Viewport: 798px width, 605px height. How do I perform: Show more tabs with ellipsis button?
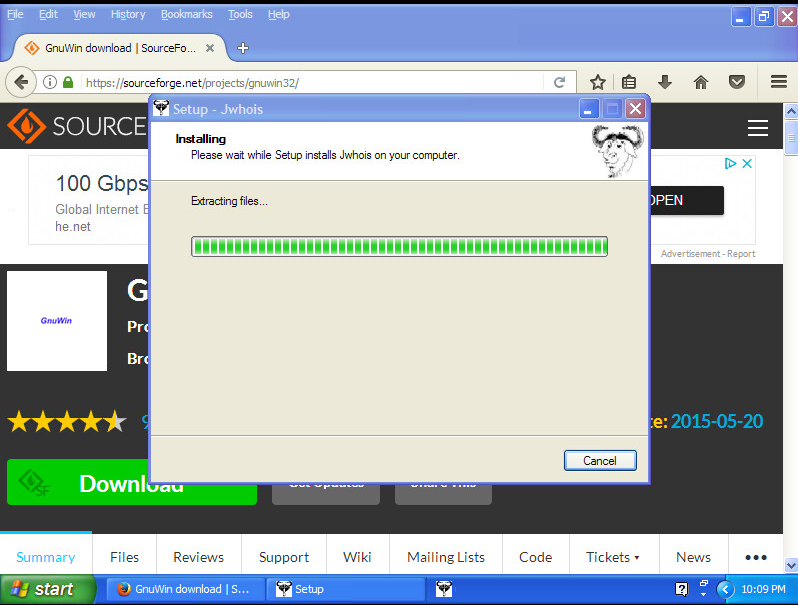click(756, 557)
